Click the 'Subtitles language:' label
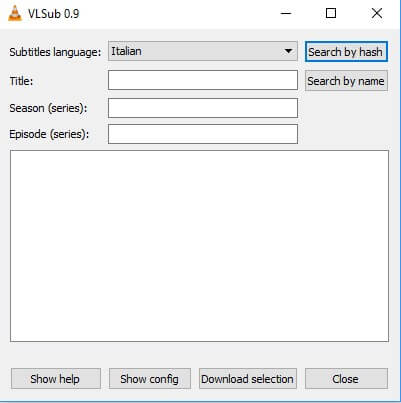Image resolution: width=401 pixels, height=403 pixels. tap(55, 52)
